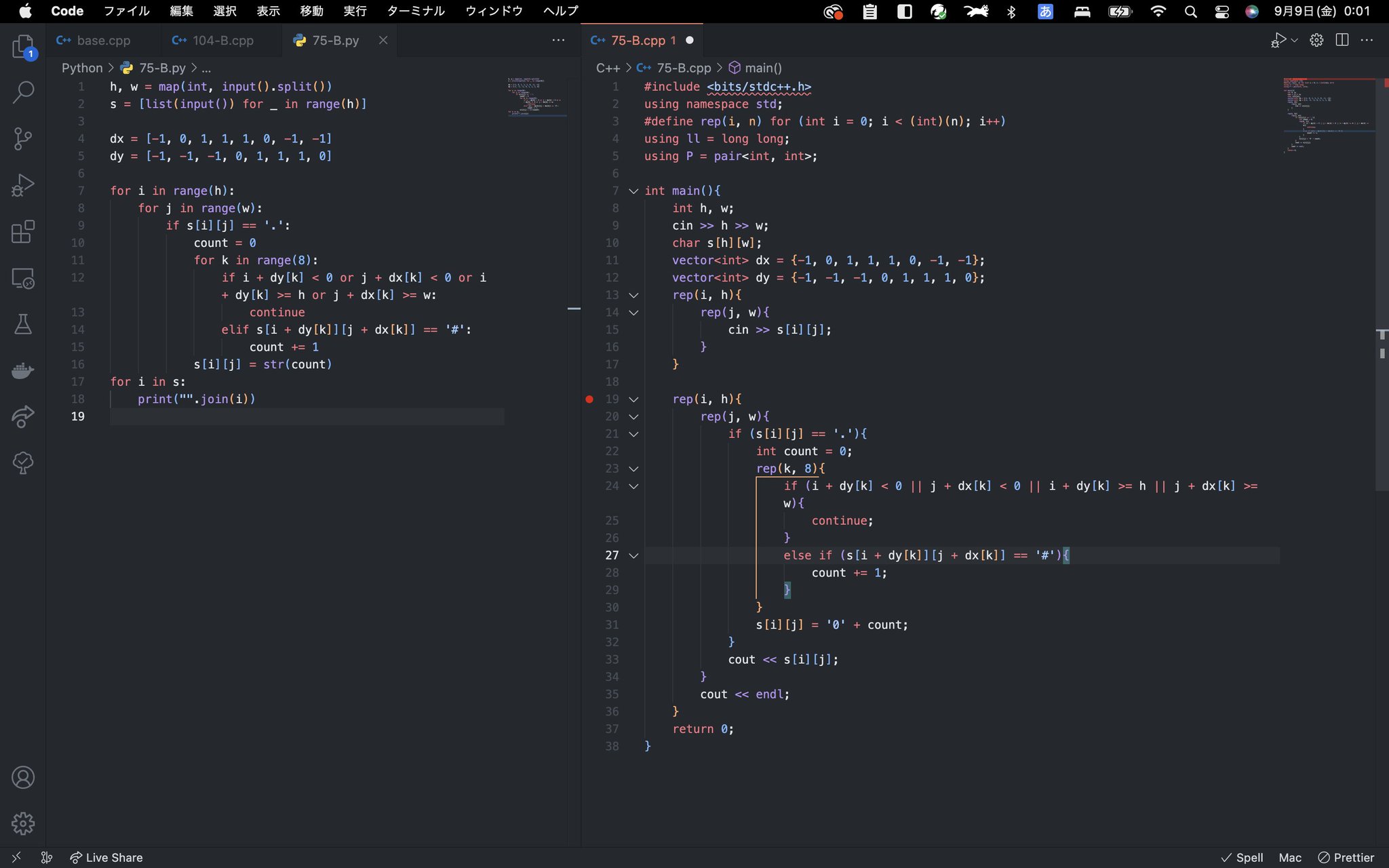Run the C++ file with the play icon

pyautogui.click(x=1278, y=39)
